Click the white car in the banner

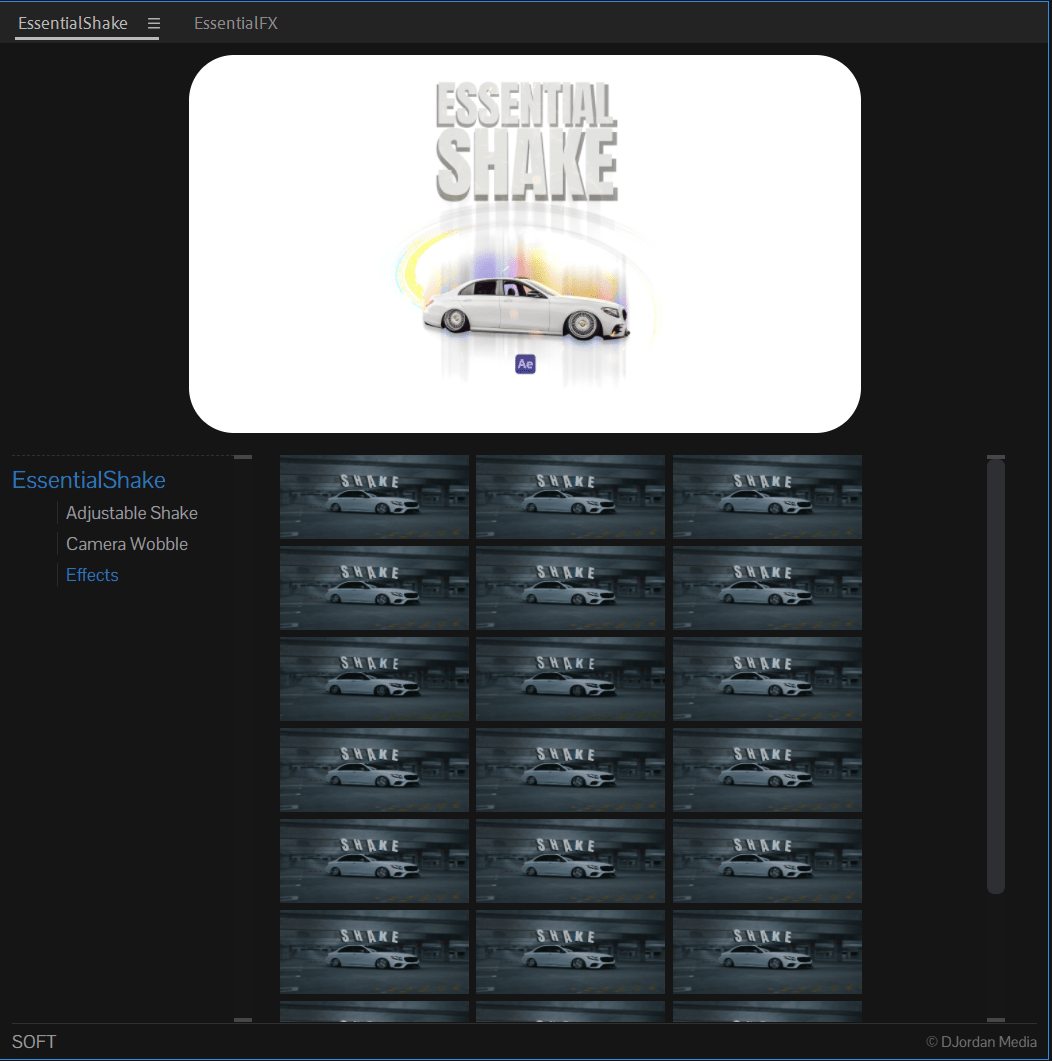(x=525, y=307)
